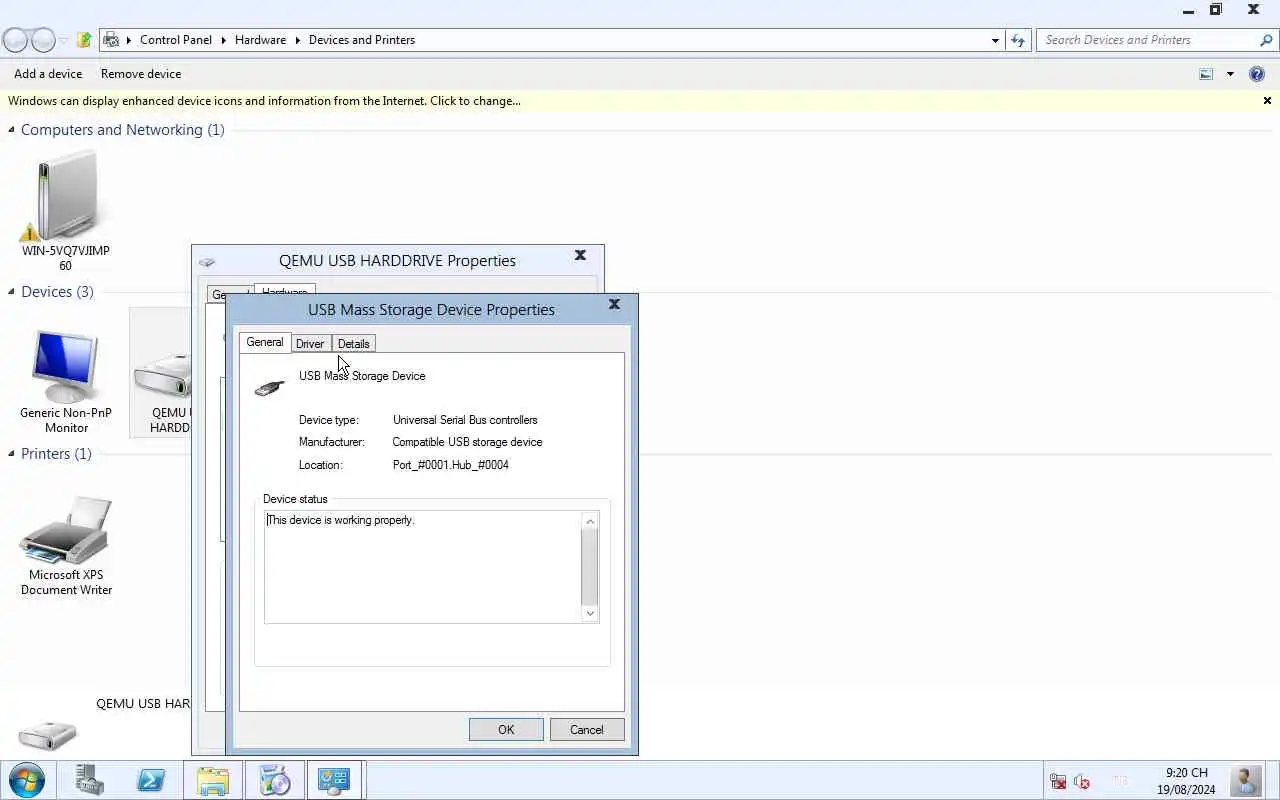Select Generic Non-PnP Monitor device
Image resolution: width=1280 pixels, height=800 pixels.
(66, 381)
